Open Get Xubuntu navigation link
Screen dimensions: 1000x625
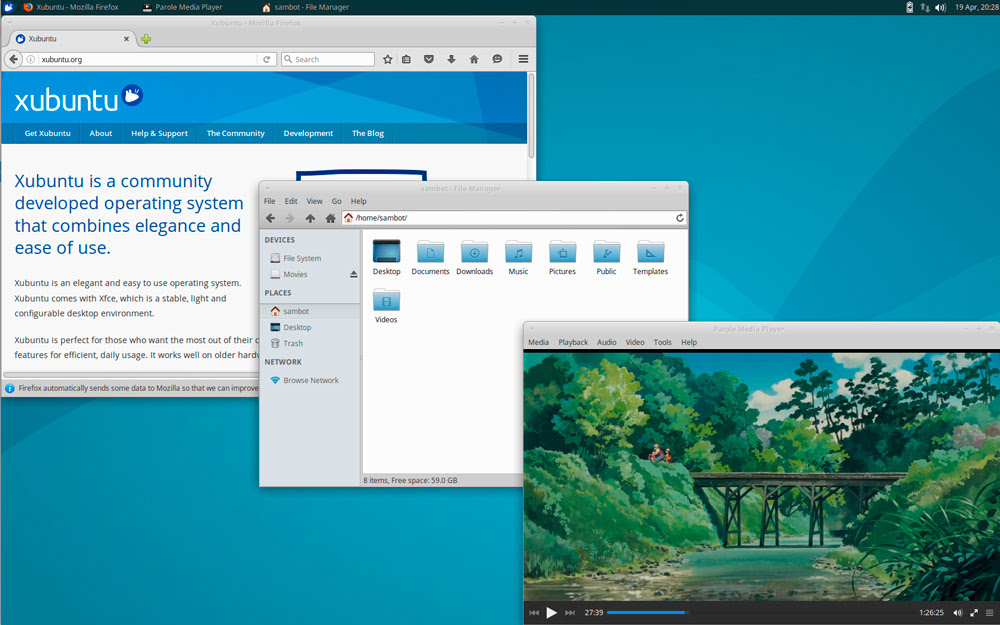point(47,133)
